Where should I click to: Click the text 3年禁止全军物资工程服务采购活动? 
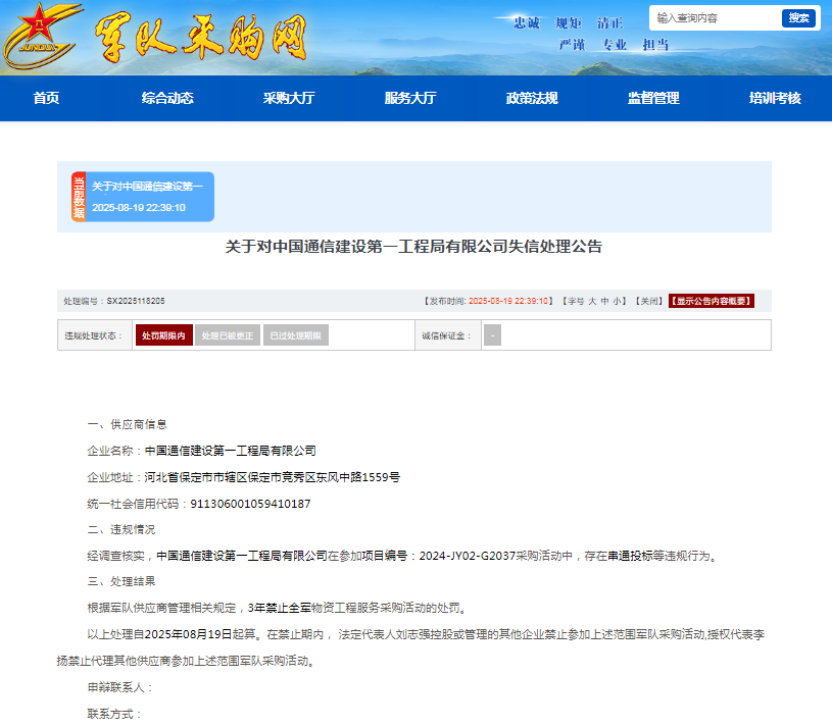click(x=340, y=608)
